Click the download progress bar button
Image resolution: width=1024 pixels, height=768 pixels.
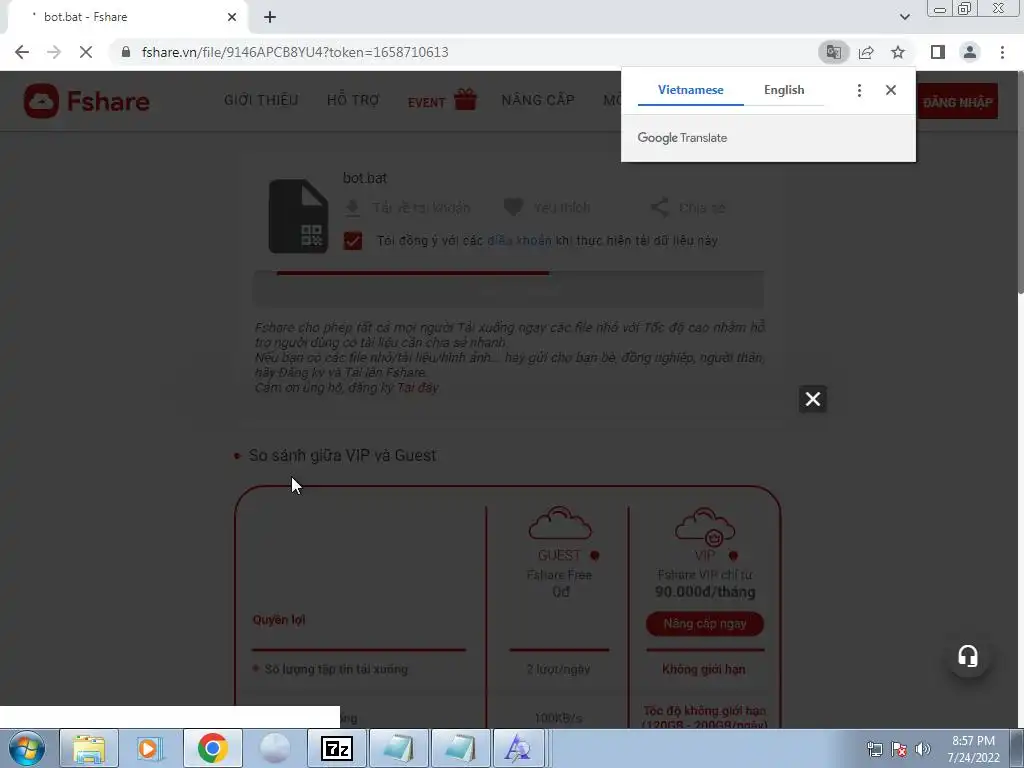509,289
